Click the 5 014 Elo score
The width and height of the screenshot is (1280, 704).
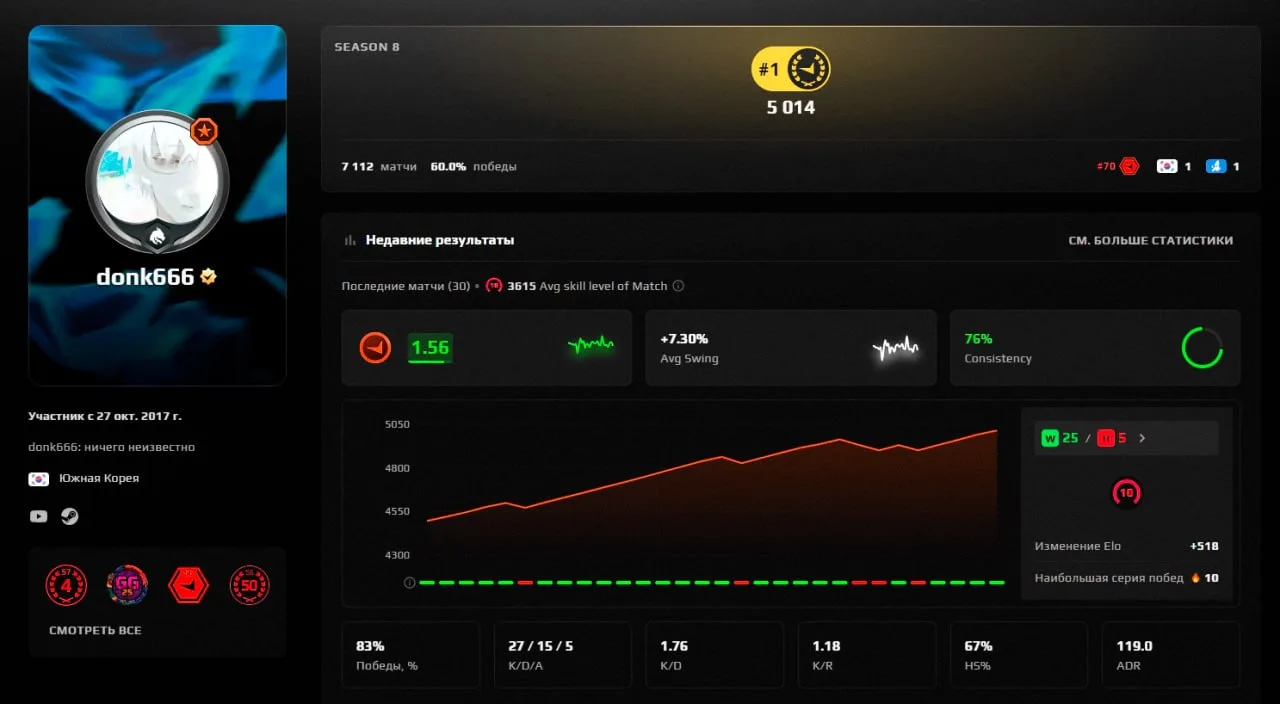pyautogui.click(x=791, y=108)
